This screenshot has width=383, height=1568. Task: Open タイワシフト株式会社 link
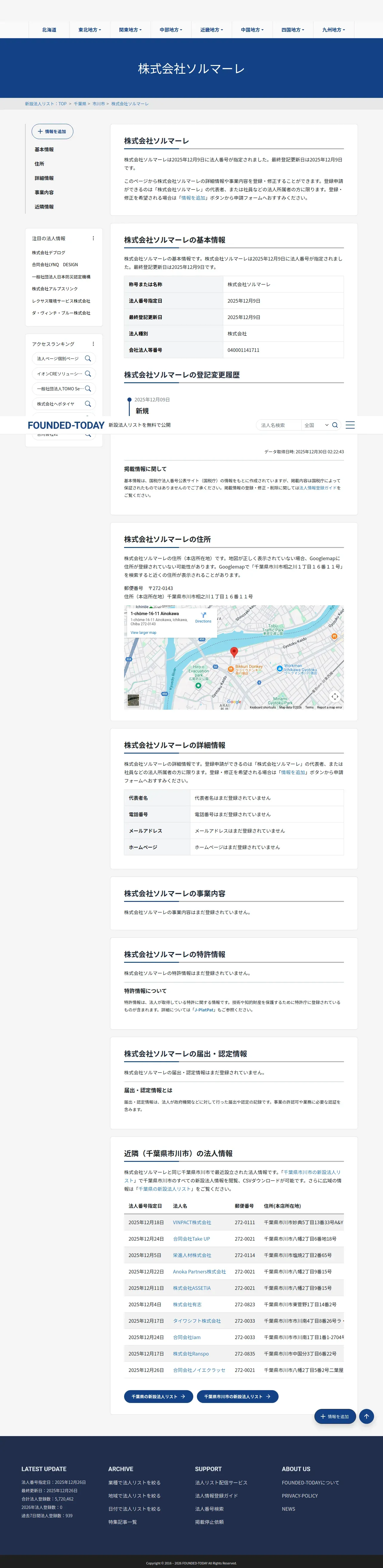(x=197, y=1321)
